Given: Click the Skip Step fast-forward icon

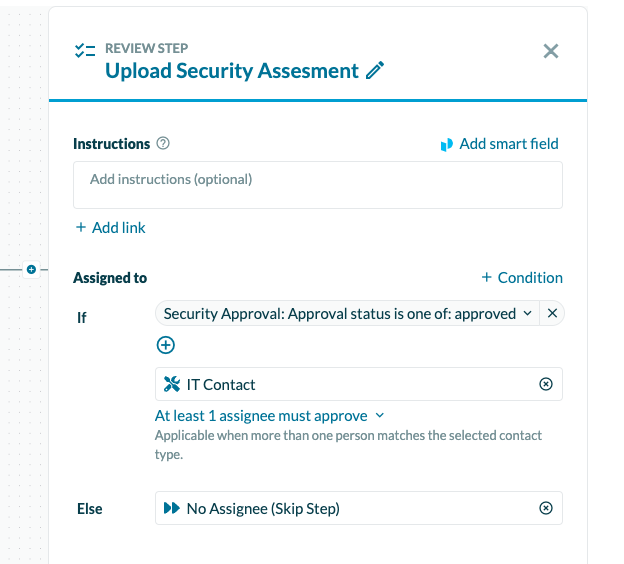Looking at the screenshot, I should pyautogui.click(x=171, y=509).
